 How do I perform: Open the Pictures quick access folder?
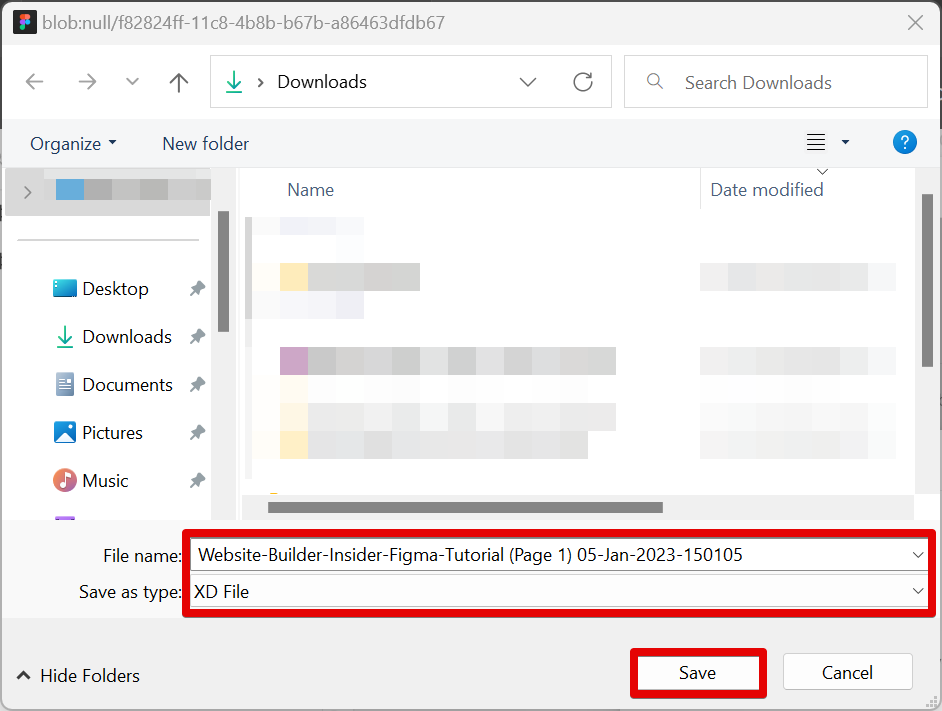(112, 433)
